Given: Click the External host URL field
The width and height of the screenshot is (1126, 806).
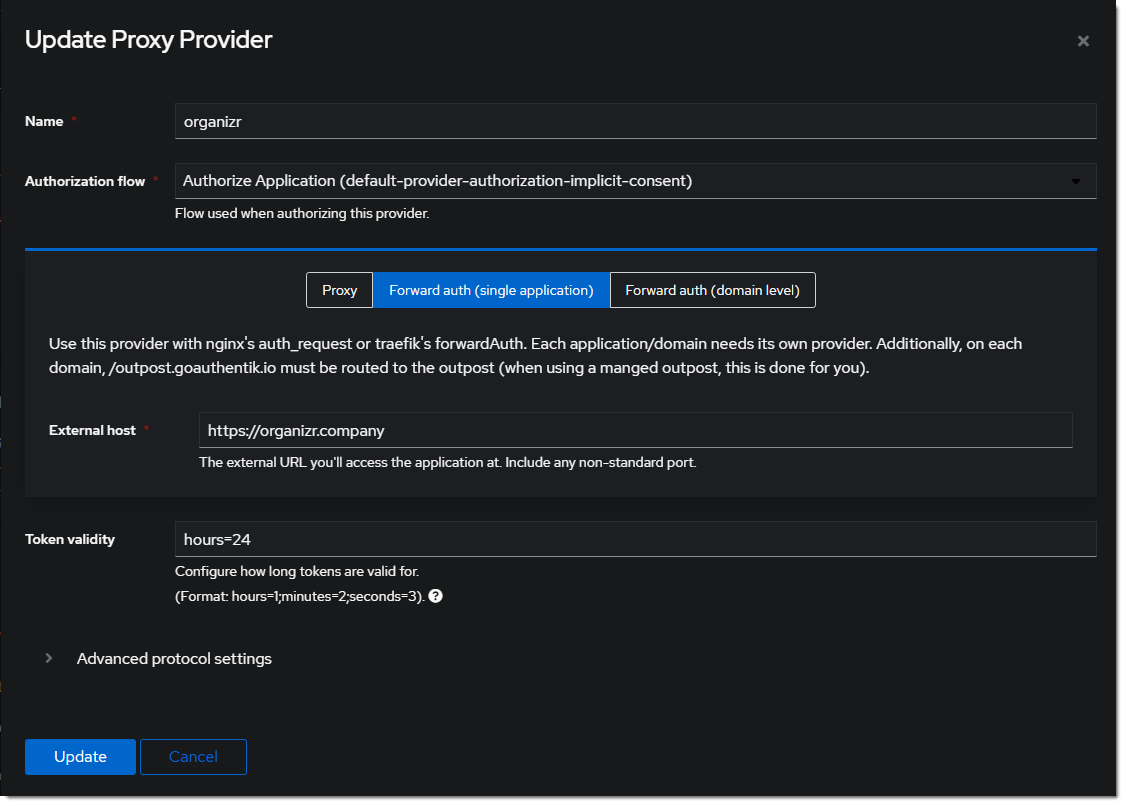Looking at the screenshot, I should tap(635, 430).
